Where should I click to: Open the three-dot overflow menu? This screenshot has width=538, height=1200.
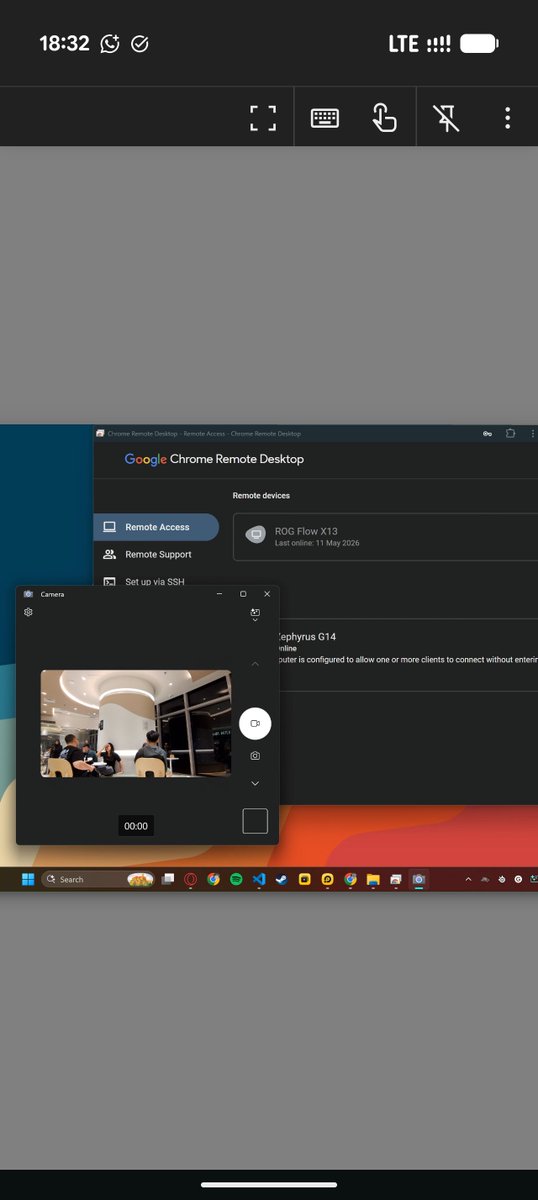[x=507, y=117]
